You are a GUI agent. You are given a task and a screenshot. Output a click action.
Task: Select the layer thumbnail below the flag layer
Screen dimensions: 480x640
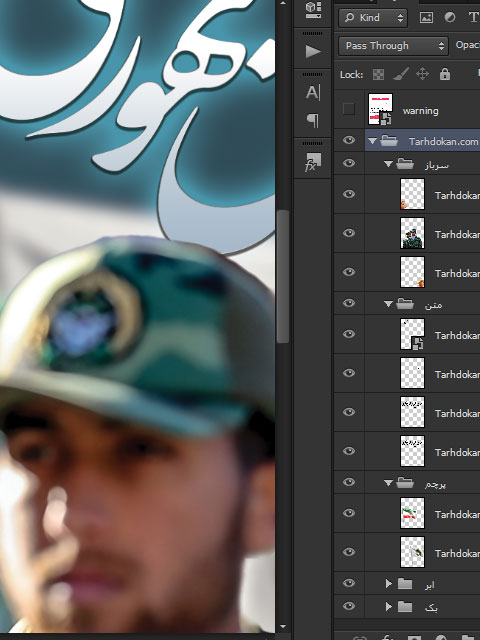[x=412, y=552]
